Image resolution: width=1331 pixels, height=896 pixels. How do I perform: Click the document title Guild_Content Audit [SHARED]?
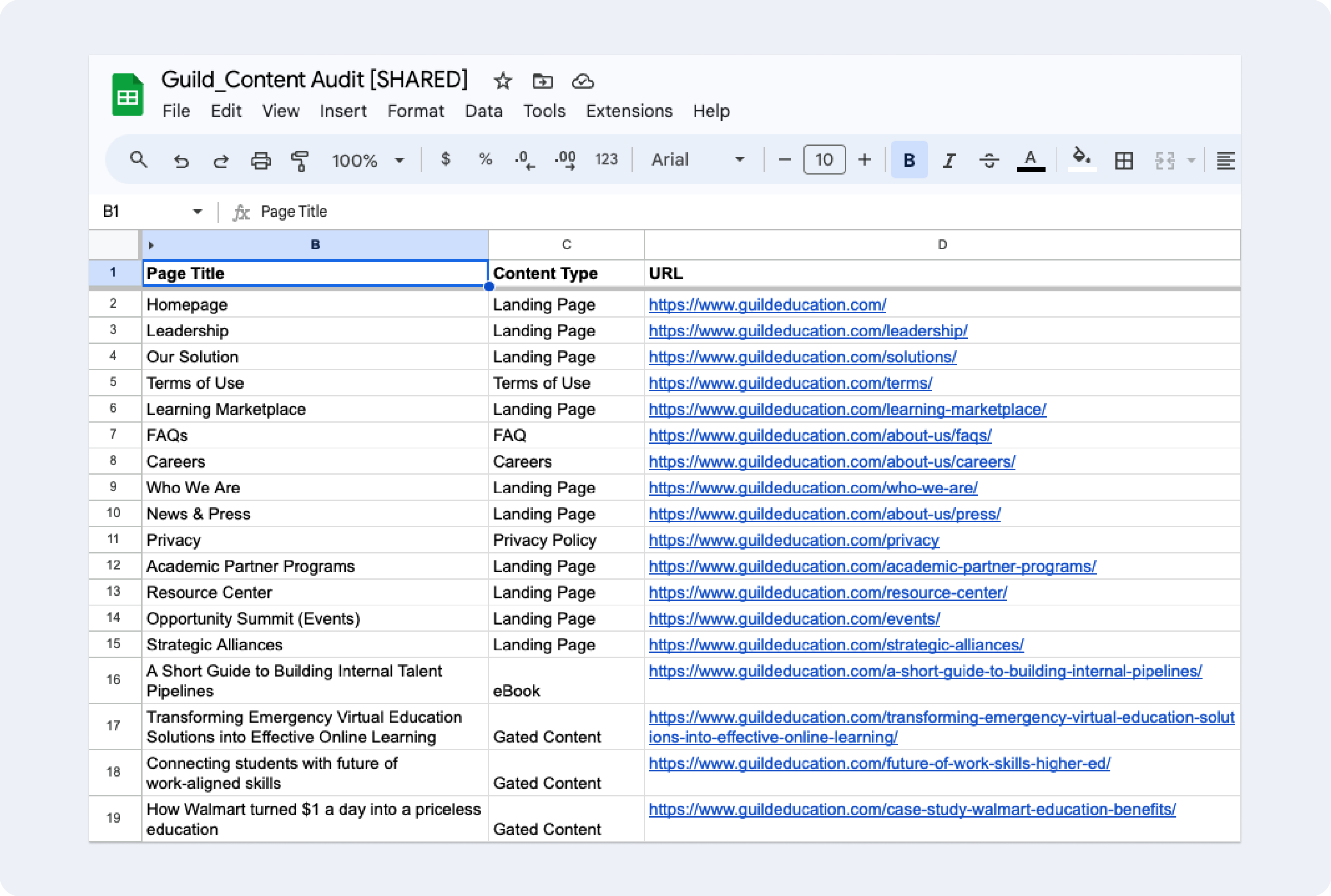click(x=315, y=79)
